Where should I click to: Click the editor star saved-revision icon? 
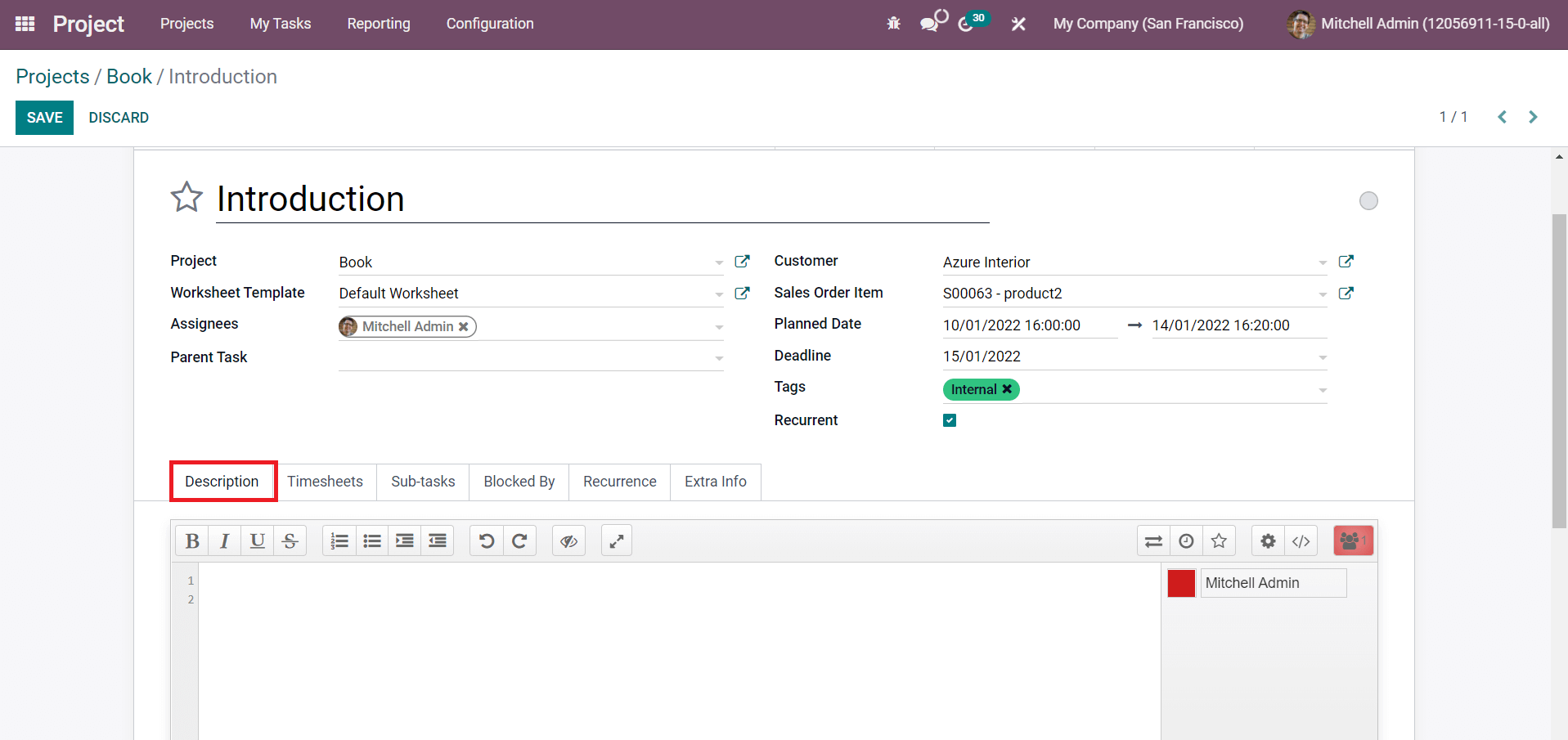click(1219, 540)
